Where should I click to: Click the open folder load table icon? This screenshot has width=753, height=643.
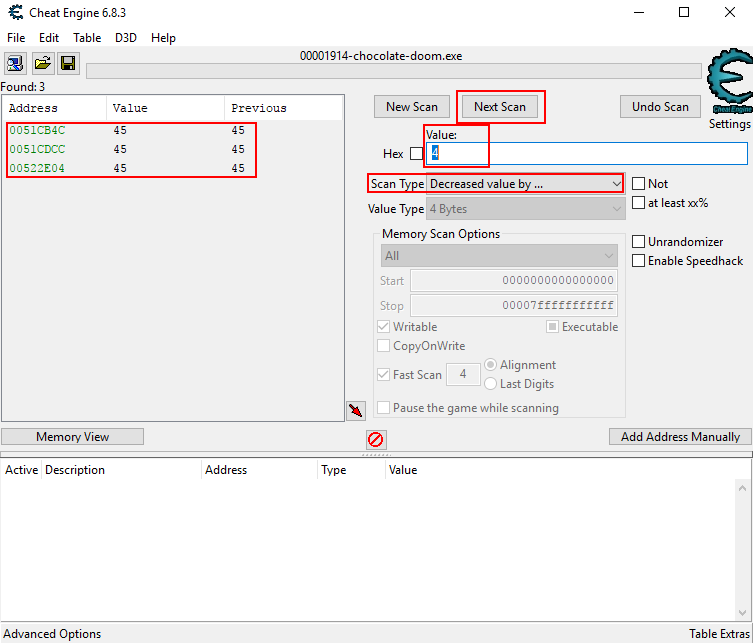click(x=42, y=64)
